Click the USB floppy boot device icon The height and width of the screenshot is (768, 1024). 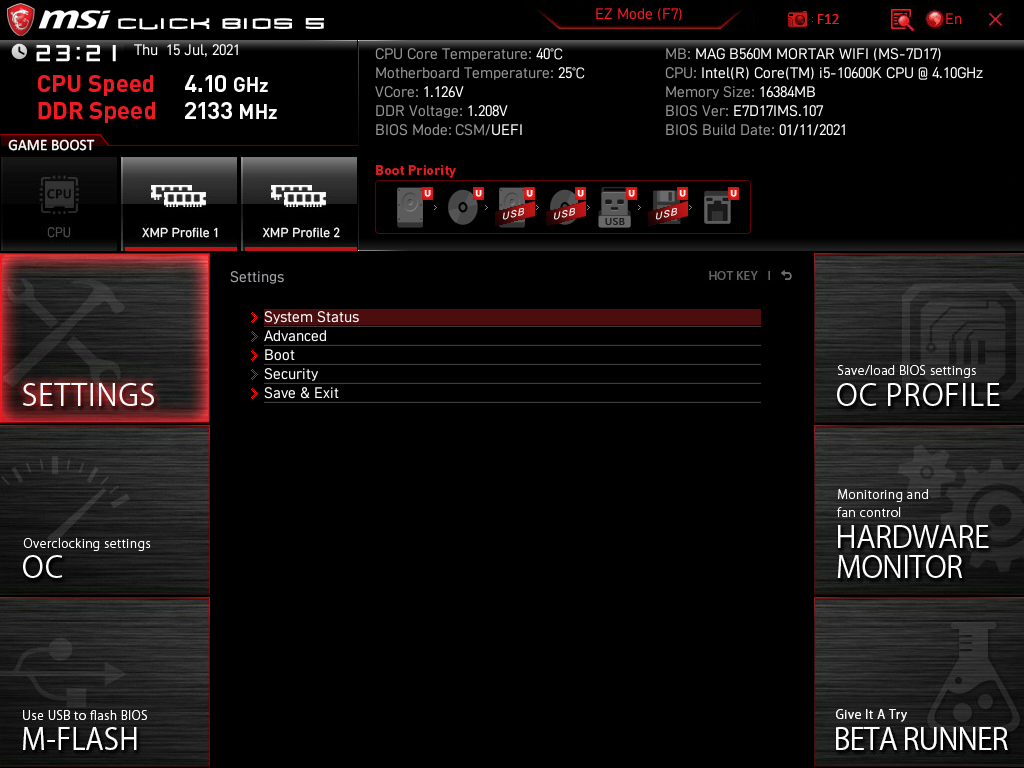666,208
